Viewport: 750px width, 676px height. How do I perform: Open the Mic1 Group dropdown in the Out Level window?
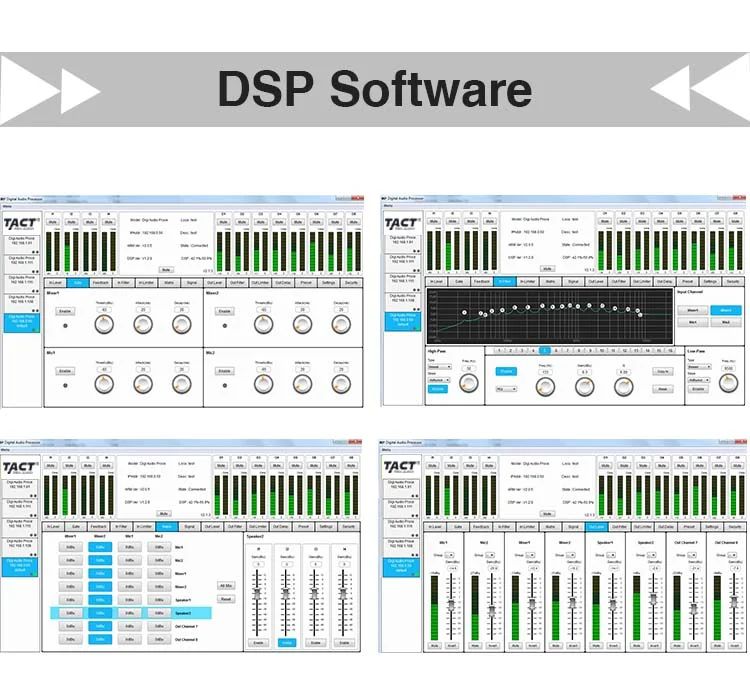447,554
